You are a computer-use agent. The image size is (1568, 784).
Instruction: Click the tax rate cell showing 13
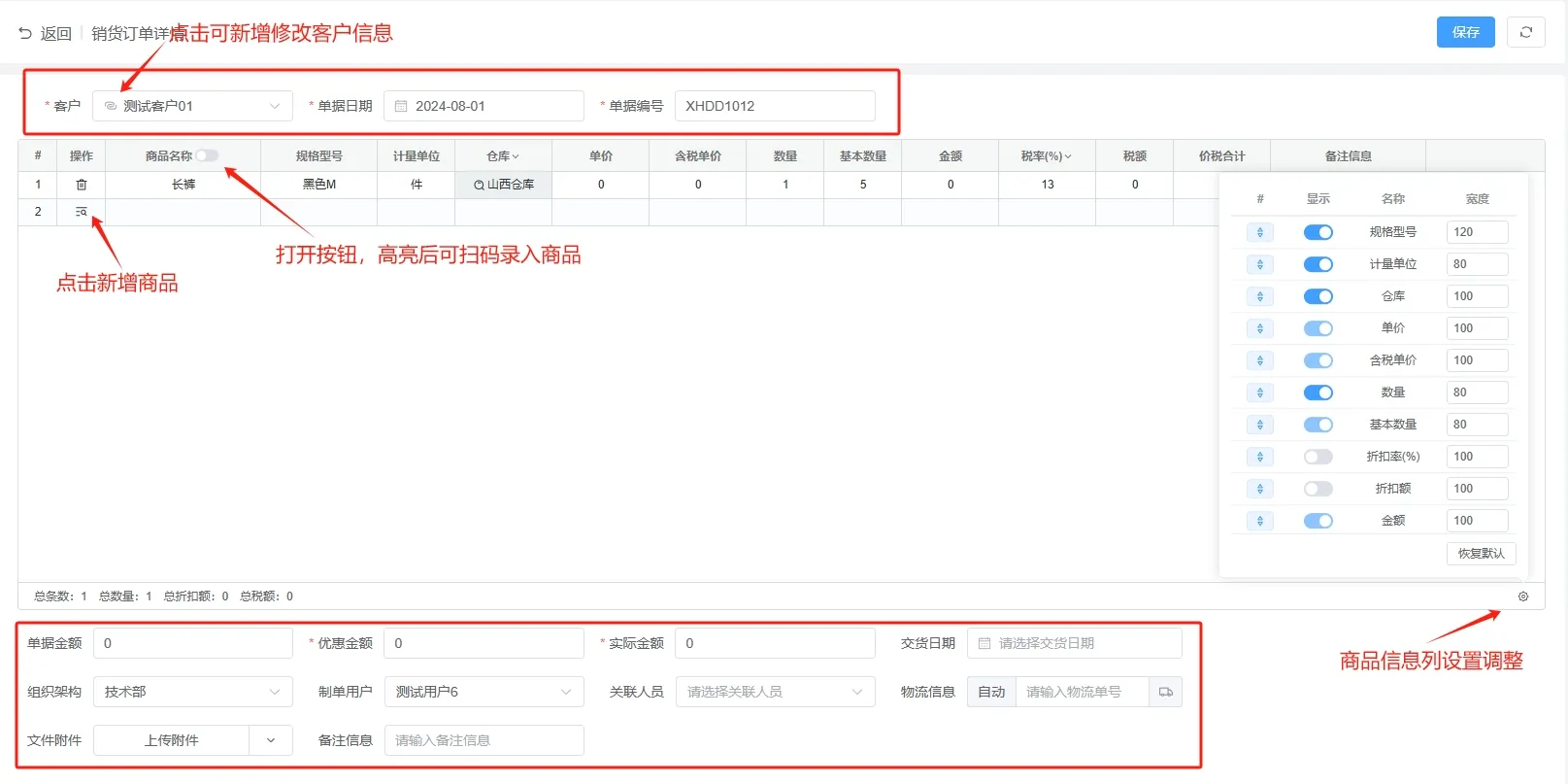coord(1048,185)
